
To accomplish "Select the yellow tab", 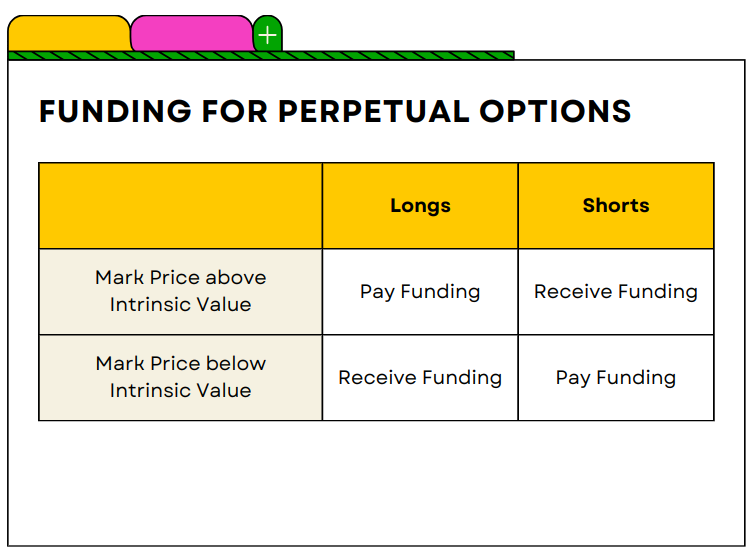I will tap(70, 34).
